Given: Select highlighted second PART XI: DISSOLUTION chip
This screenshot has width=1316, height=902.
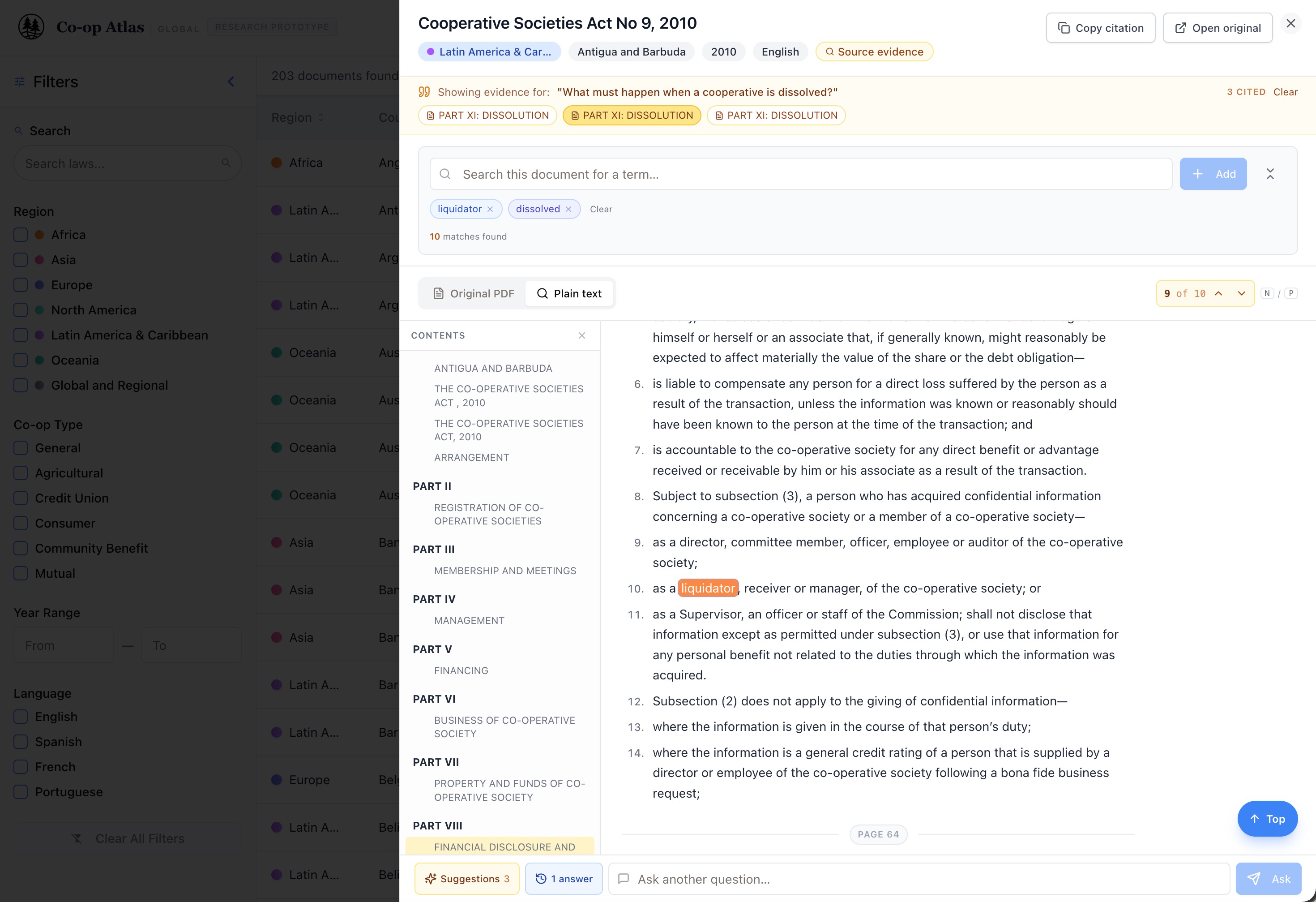Looking at the screenshot, I should (632, 115).
